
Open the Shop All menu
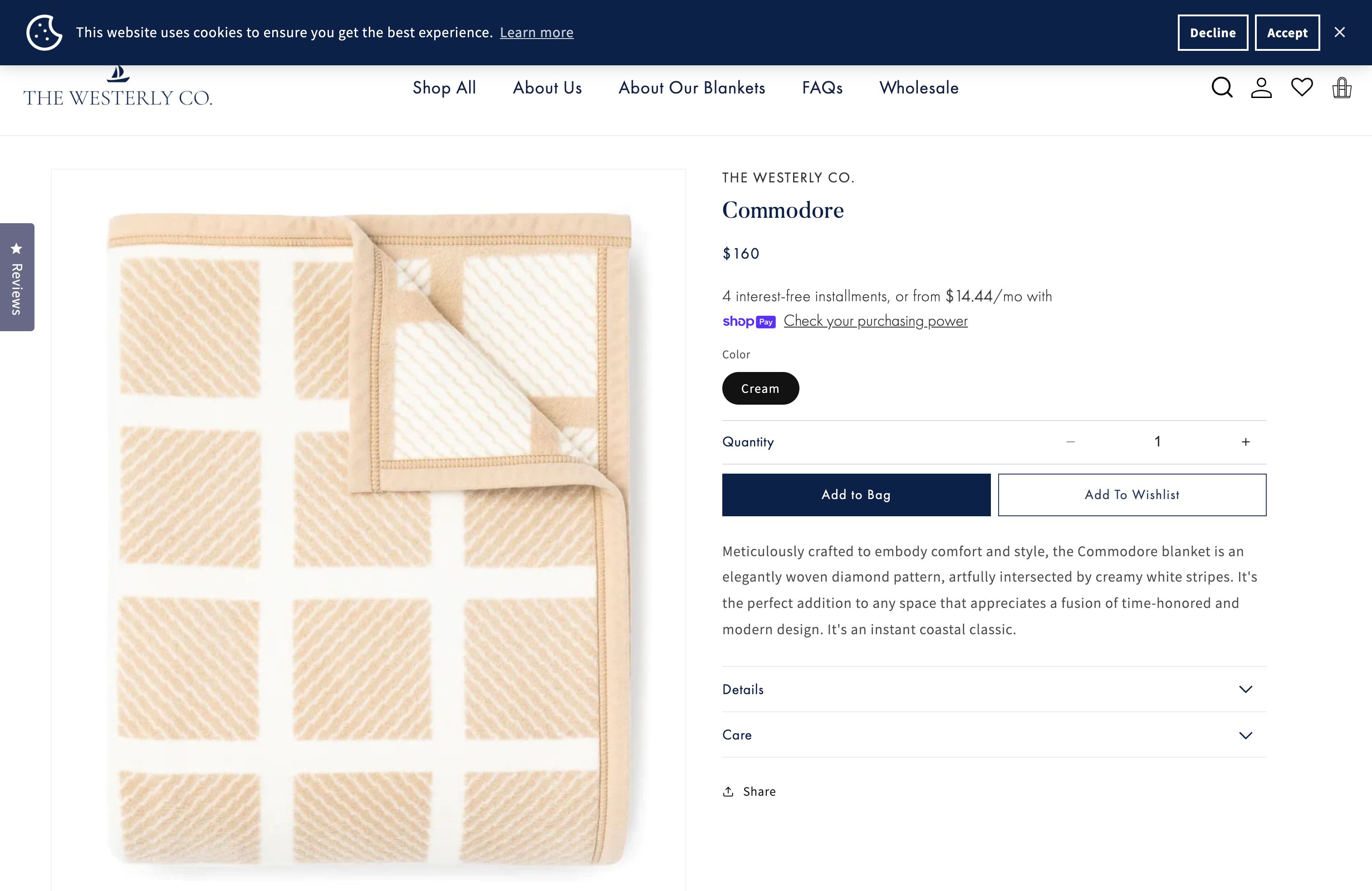point(444,88)
